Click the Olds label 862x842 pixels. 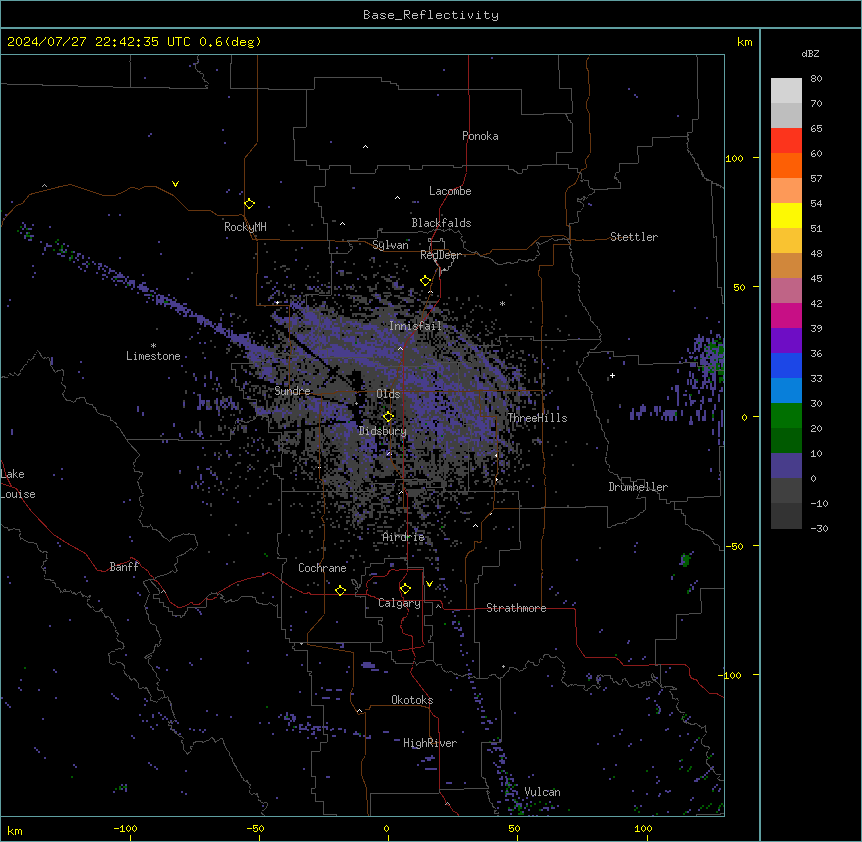point(388,394)
